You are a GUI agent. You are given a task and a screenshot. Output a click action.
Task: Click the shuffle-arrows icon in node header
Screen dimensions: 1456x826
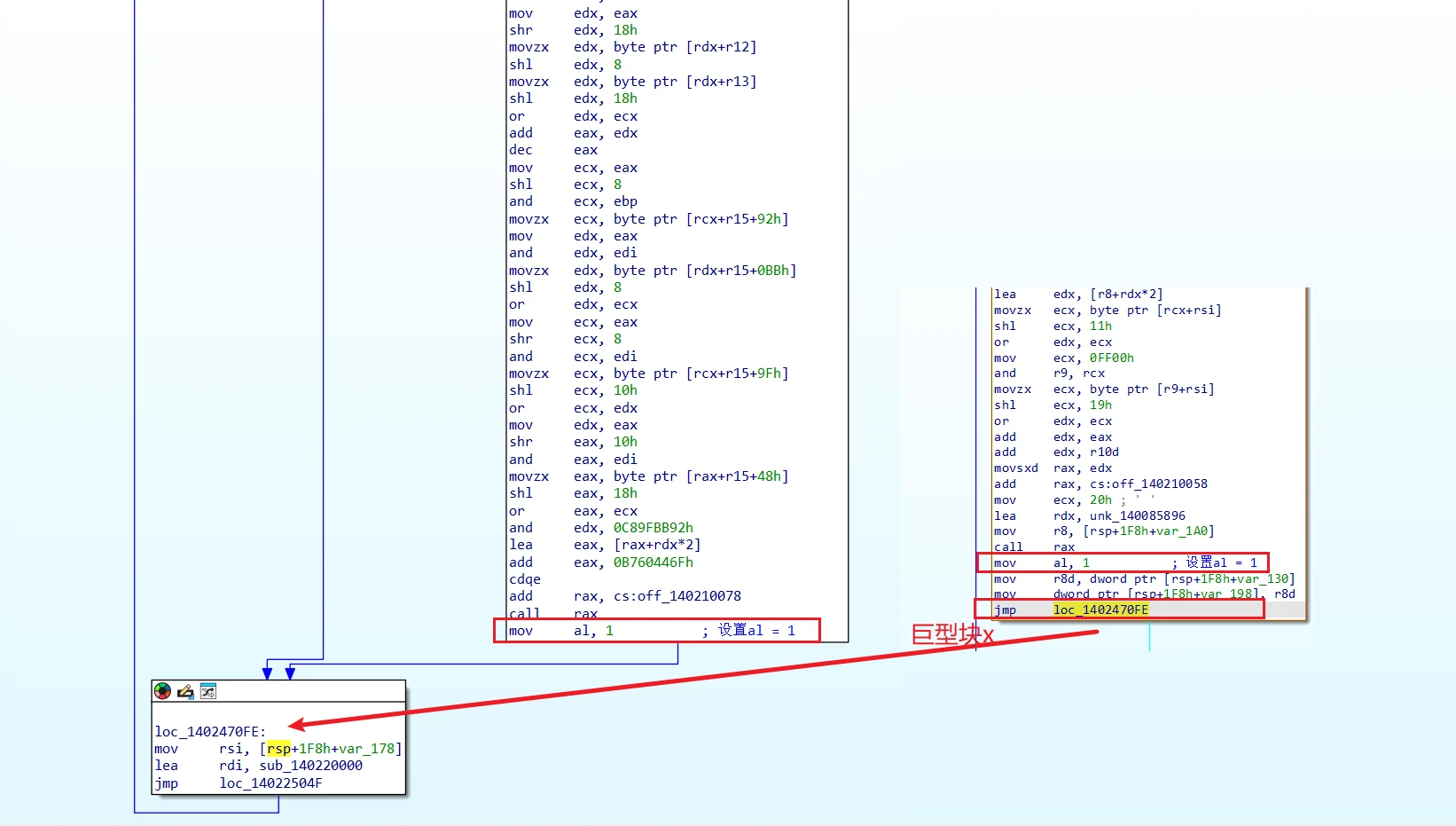(208, 691)
